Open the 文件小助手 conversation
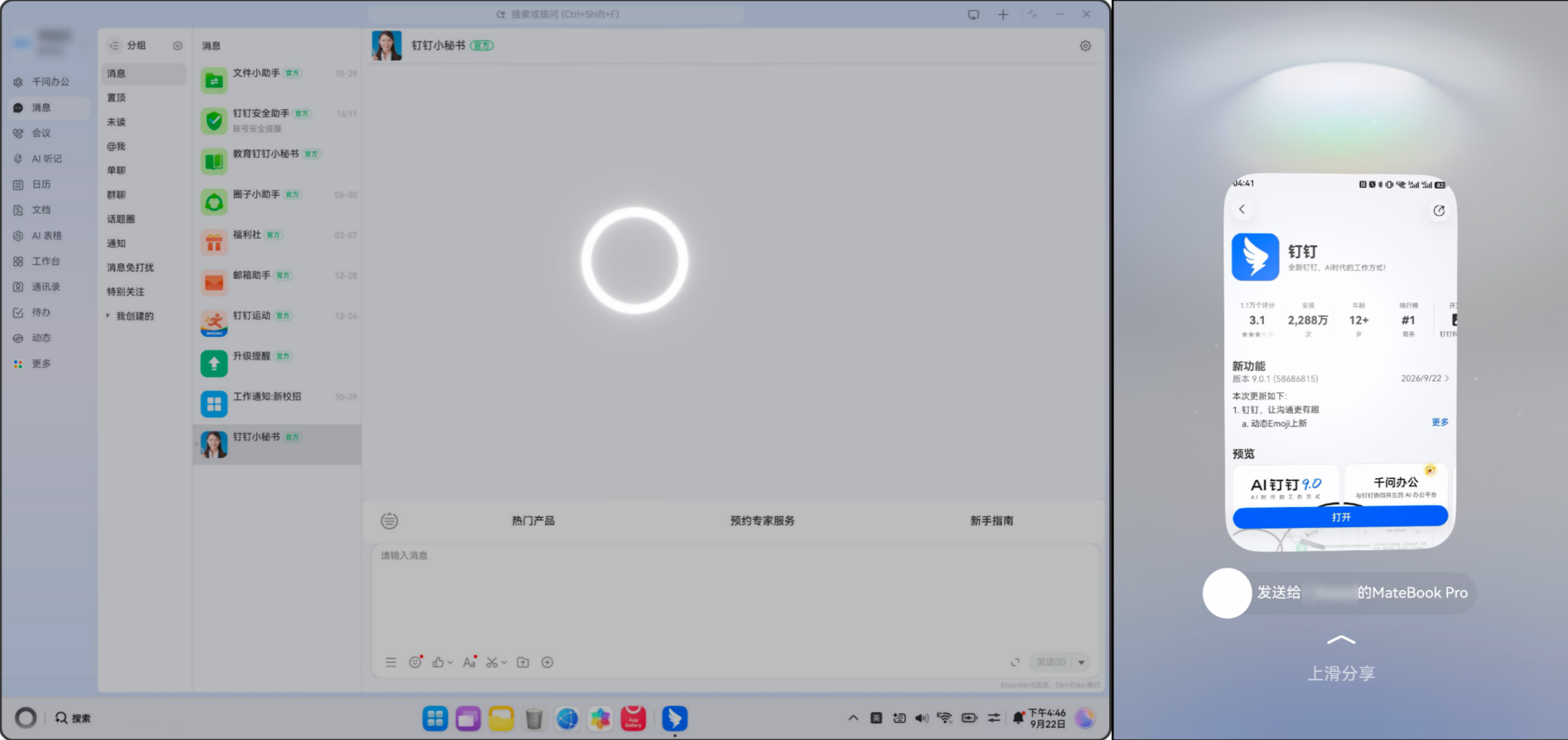The width and height of the screenshot is (1568, 740). 277,81
